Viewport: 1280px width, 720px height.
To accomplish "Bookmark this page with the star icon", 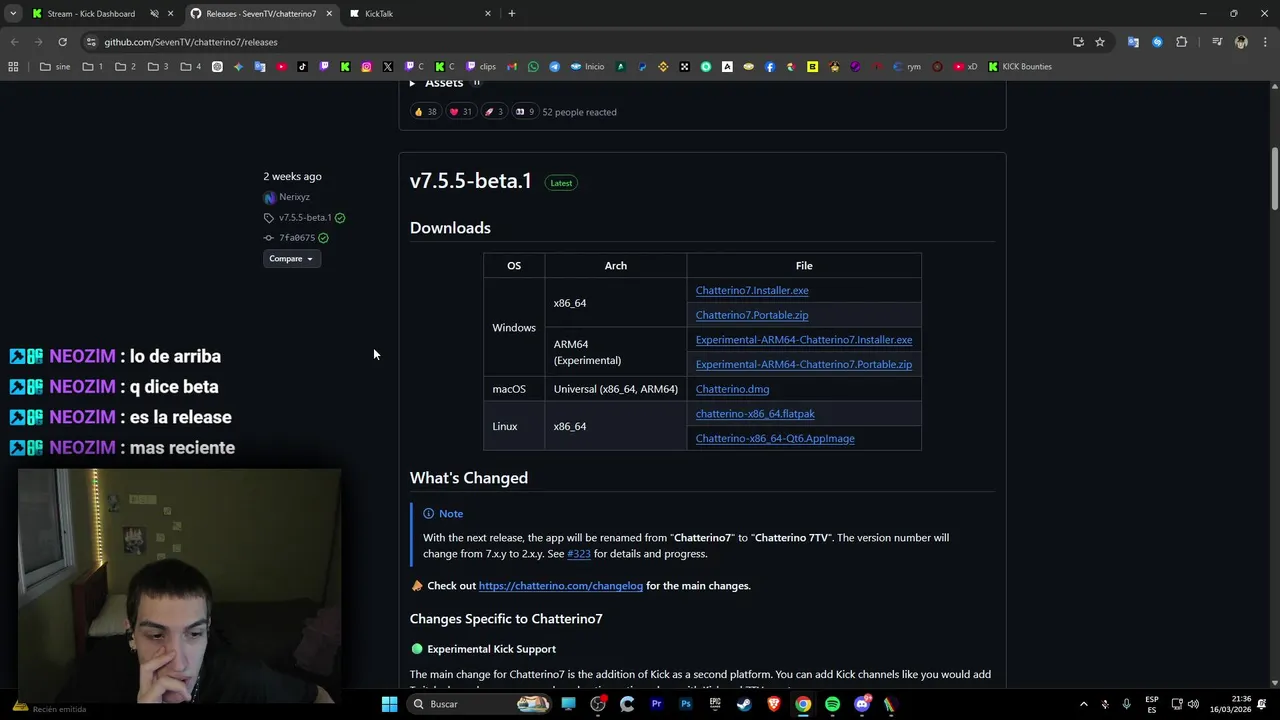I will pyautogui.click(x=1100, y=42).
